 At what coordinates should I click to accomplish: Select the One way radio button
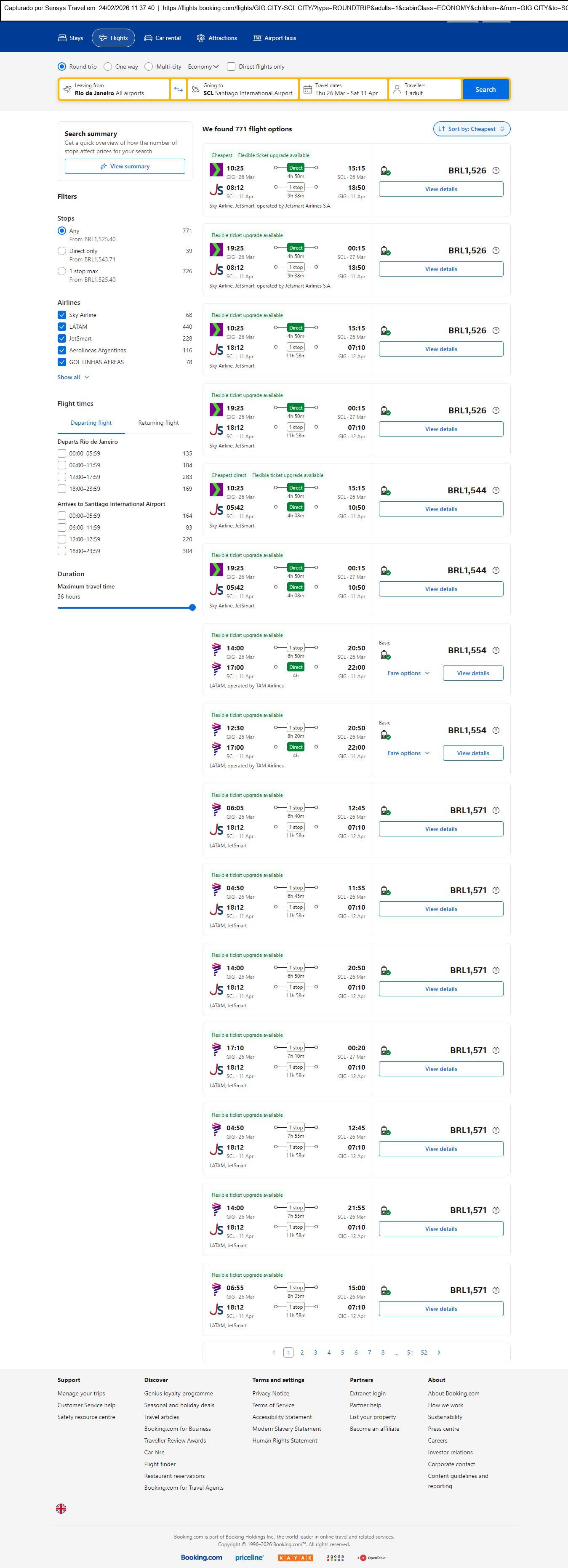point(108,67)
